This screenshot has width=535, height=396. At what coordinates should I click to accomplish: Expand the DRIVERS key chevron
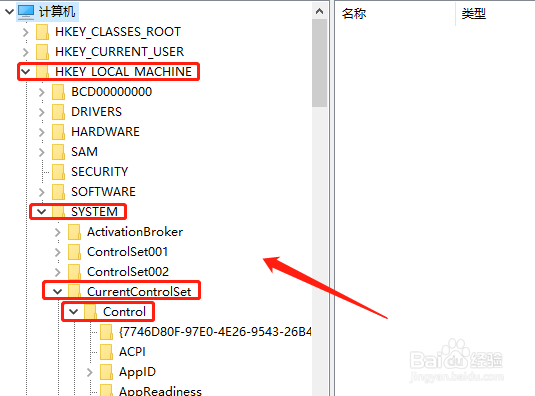click(x=41, y=112)
